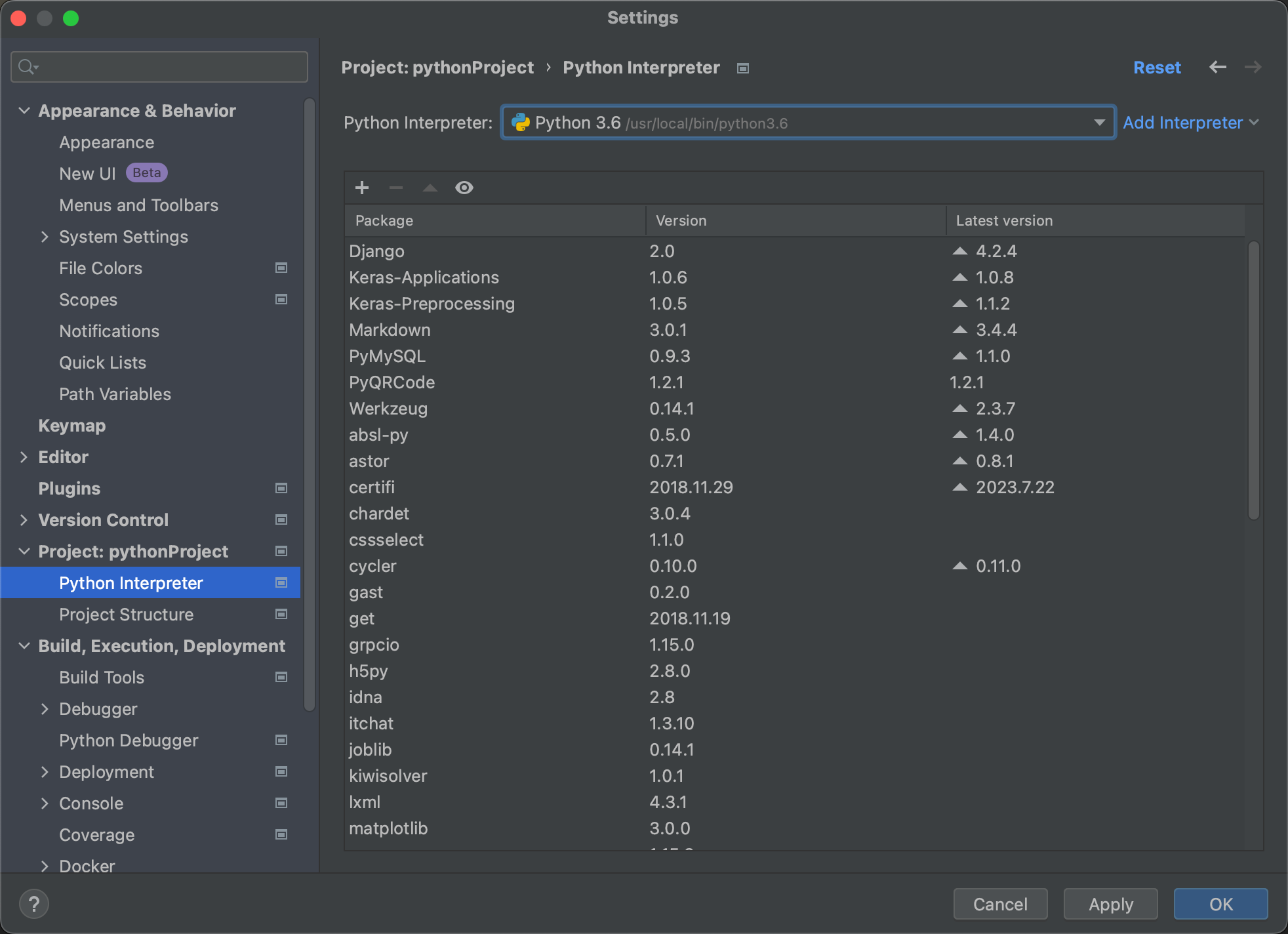Click the settings icon next to Plugins
The width and height of the screenshot is (1288, 934).
click(x=281, y=488)
